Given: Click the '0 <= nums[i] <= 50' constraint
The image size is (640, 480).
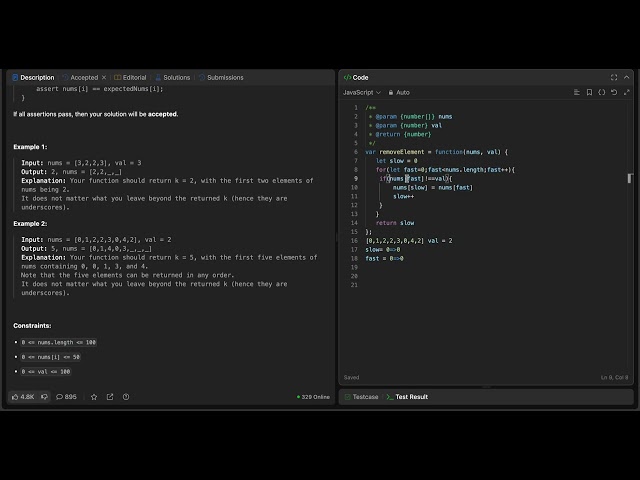Looking at the screenshot, I should [x=51, y=357].
